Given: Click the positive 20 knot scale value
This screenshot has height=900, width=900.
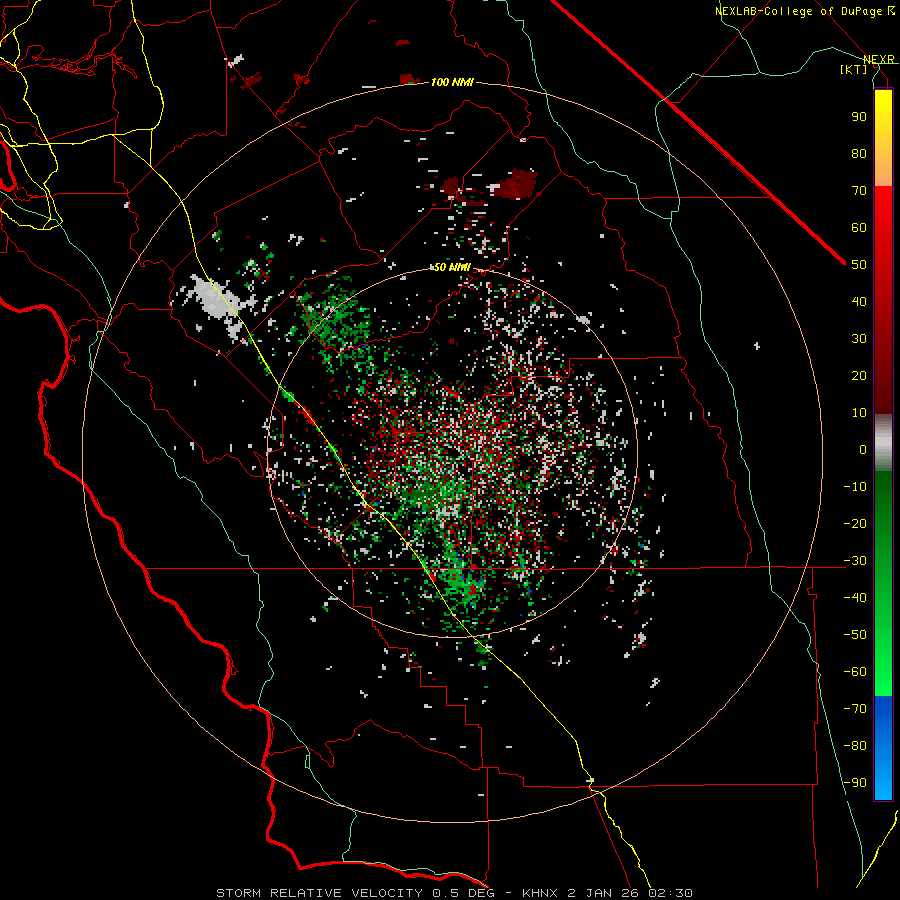Looking at the screenshot, I should point(859,375).
